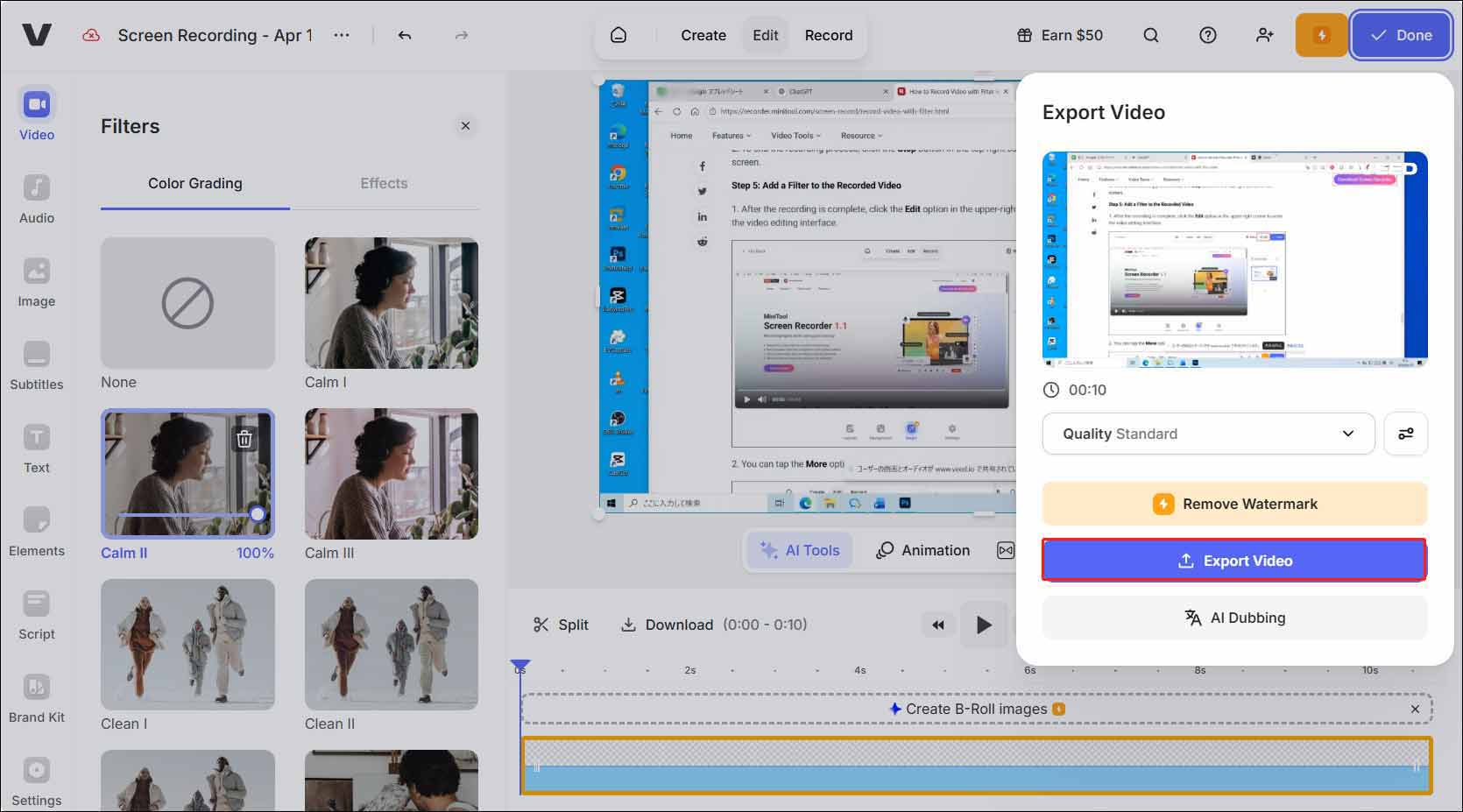Click the search icon in the top bar

[x=1150, y=35]
